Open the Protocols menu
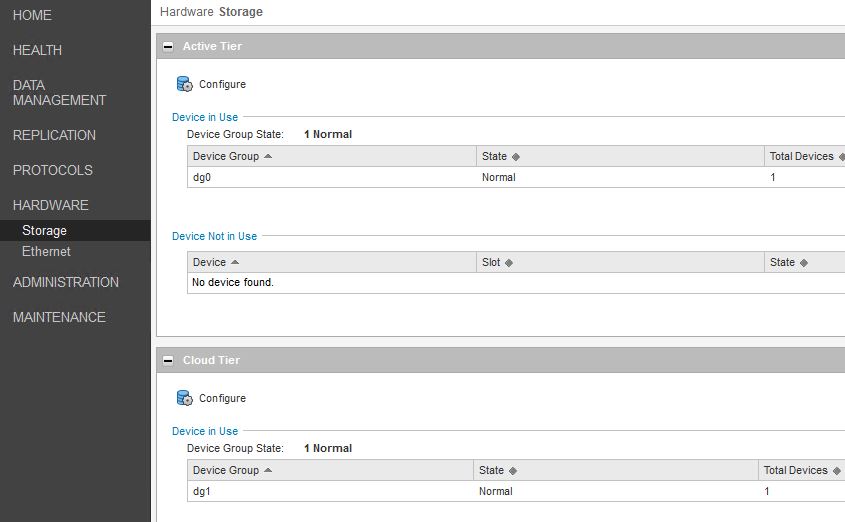The image size is (845, 522). (x=52, y=170)
